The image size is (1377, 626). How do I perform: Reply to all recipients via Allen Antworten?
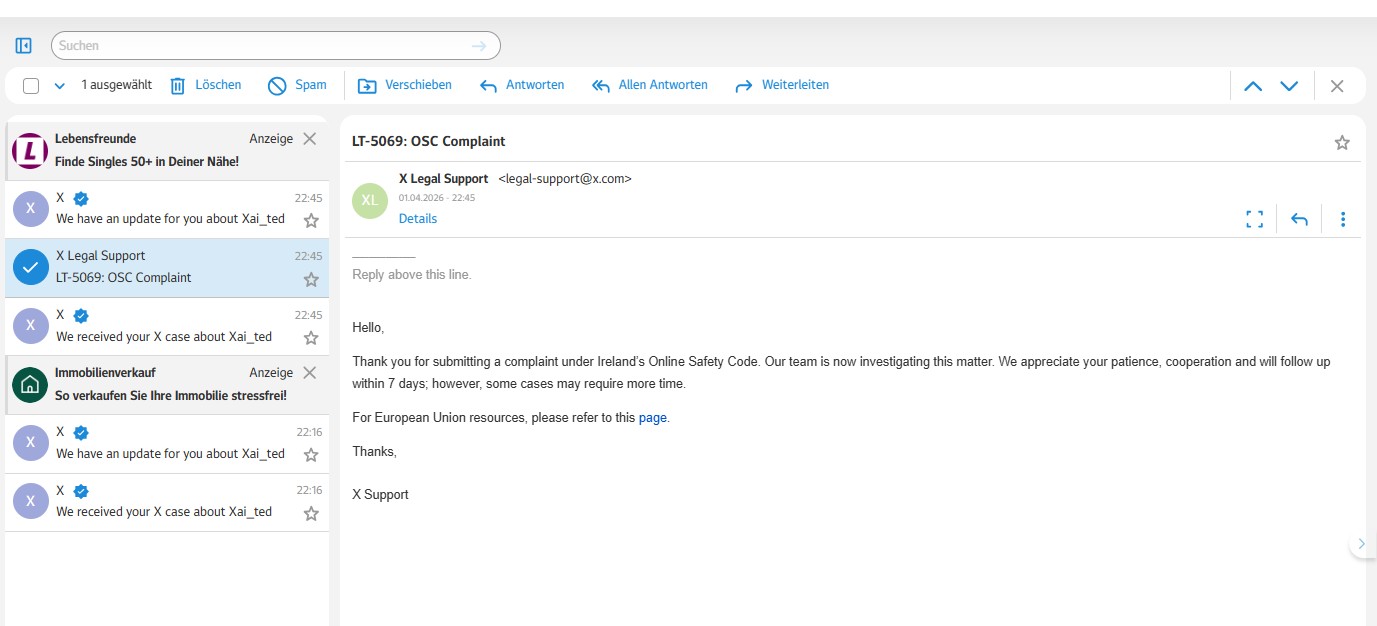pos(649,85)
